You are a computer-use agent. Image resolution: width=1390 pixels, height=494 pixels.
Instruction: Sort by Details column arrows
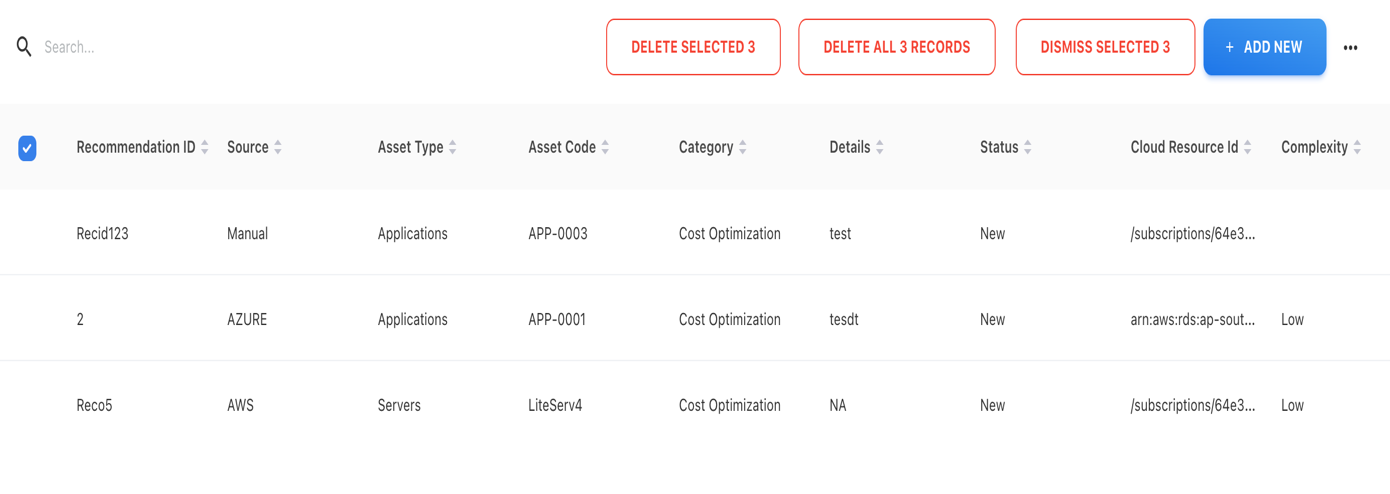[880, 147]
